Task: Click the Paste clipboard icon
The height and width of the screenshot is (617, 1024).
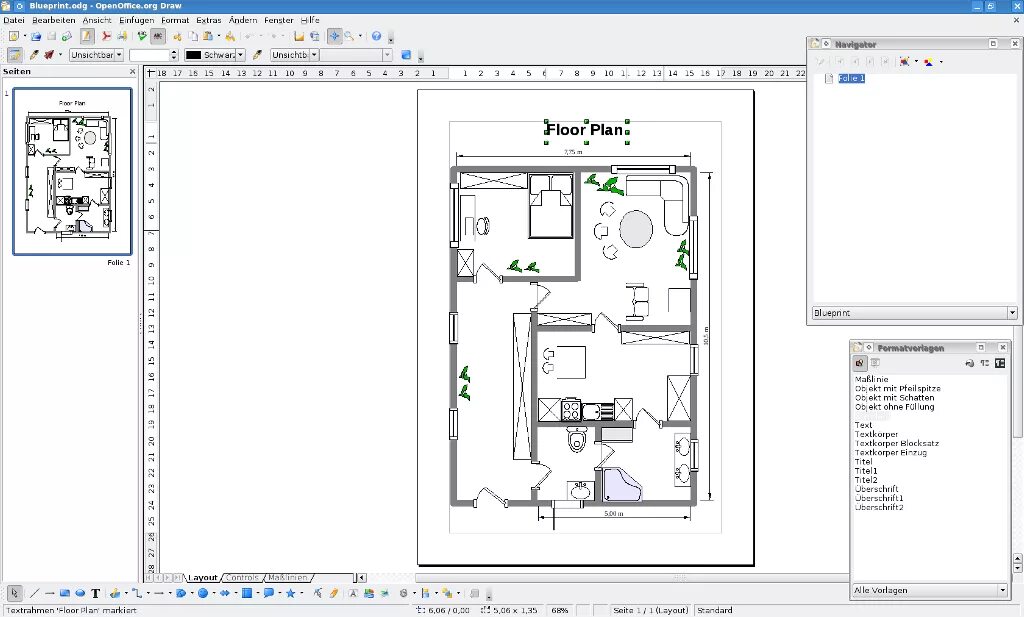Action: point(208,37)
